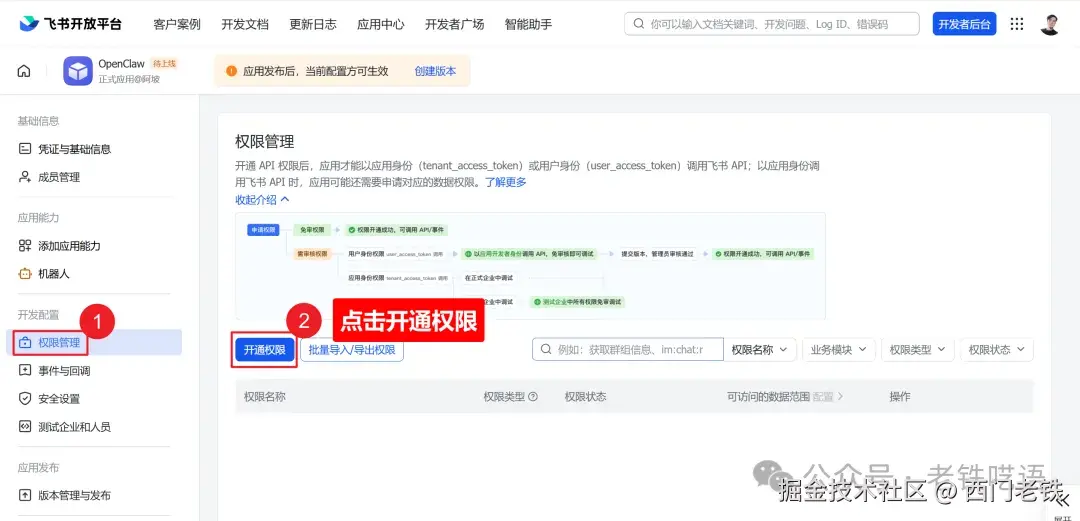Click 配置 next to 可访问的数据范围
Screen dimensions: 1080x521
tap(827, 397)
